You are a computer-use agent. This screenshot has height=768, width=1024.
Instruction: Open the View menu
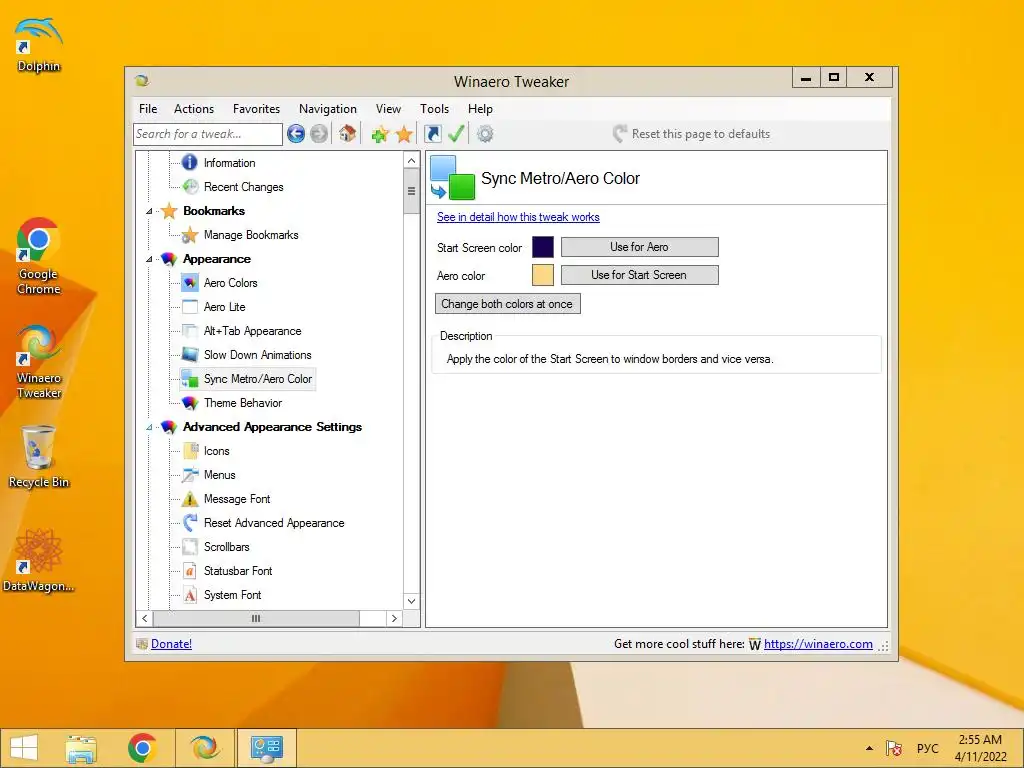tap(388, 109)
